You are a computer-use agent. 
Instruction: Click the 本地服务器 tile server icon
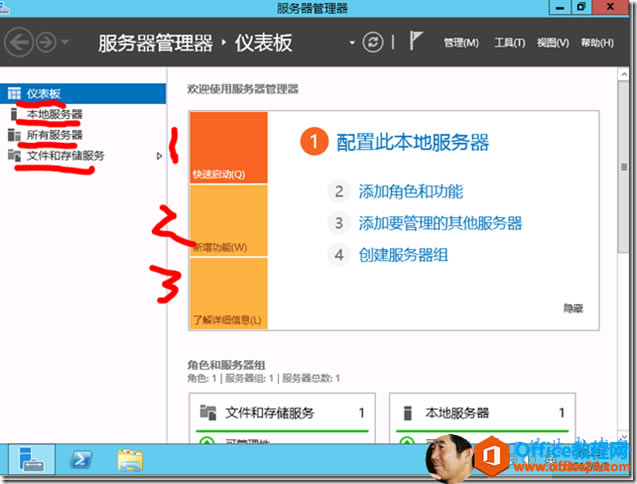pos(407,413)
